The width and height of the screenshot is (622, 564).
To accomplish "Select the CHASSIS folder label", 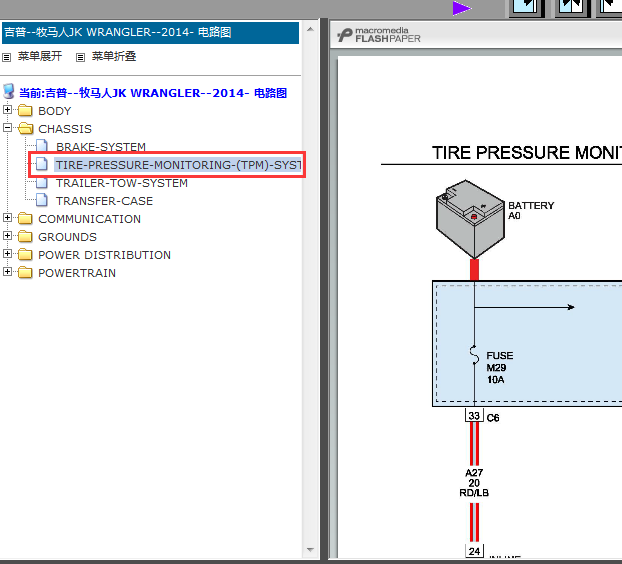I will coord(65,129).
